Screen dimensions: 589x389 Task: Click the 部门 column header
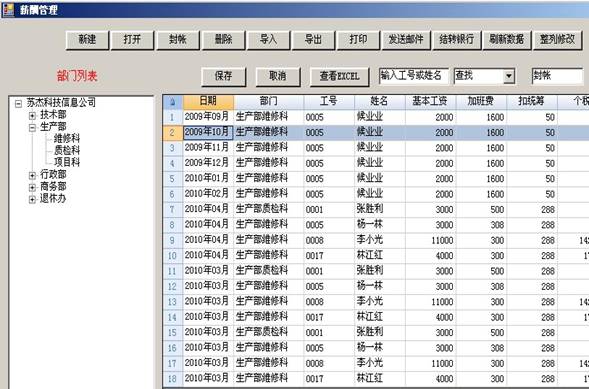269,101
